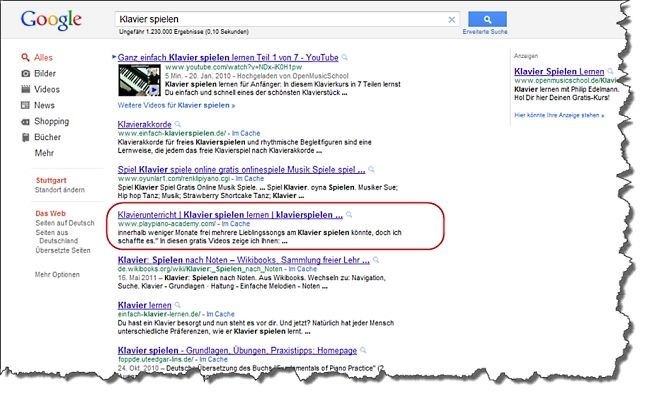Switch to the 'Shopping' results
The height and width of the screenshot is (401, 650).
pyautogui.click(x=51, y=122)
